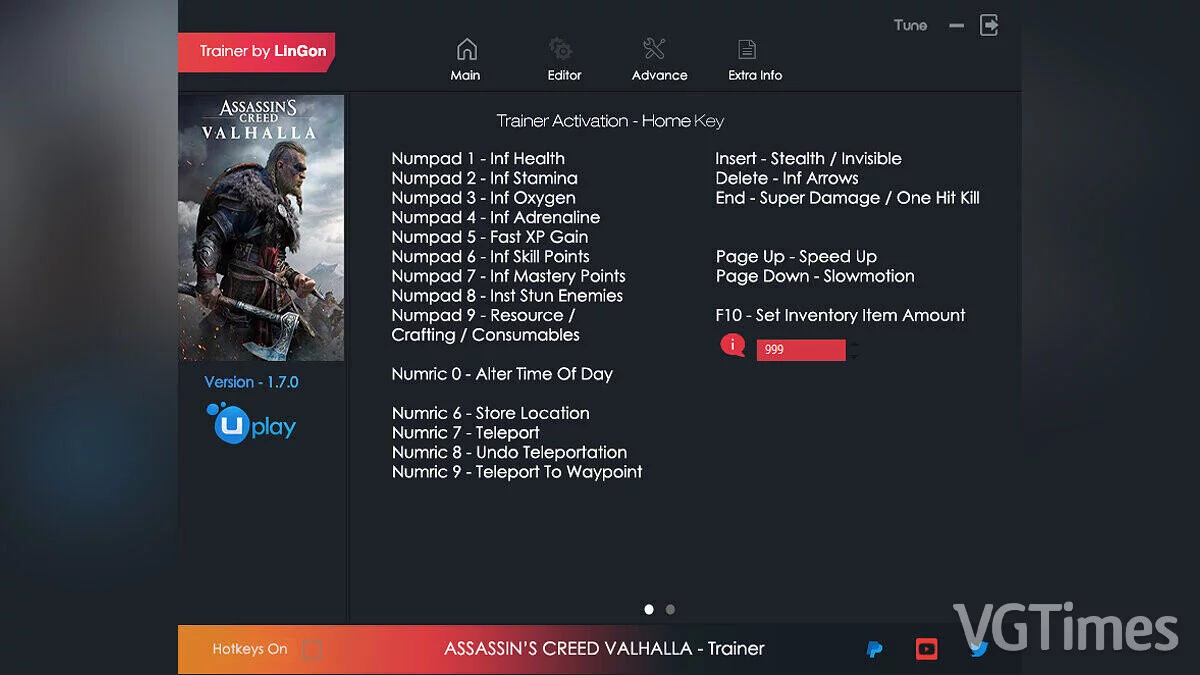
Task: Select Numpad 4 - Inf Adrenaline
Action: click(x=495, y=217)
